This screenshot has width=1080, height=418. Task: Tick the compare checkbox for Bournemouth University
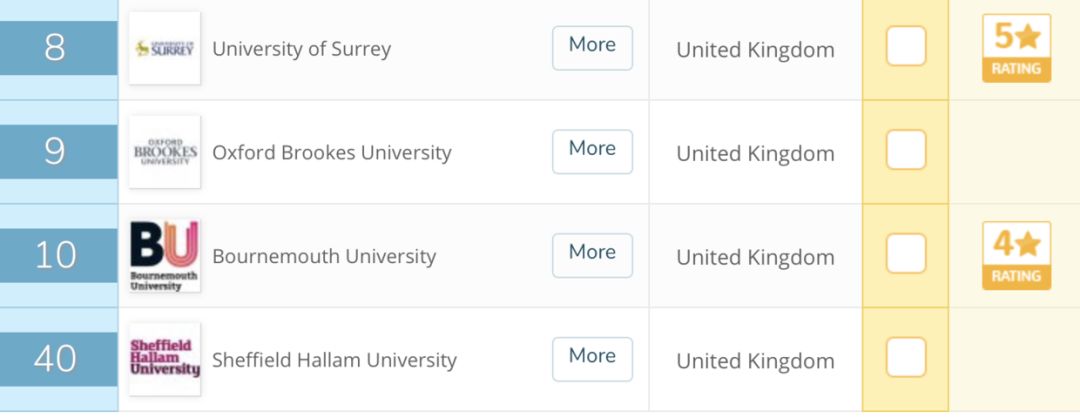(x=906, y=253)
